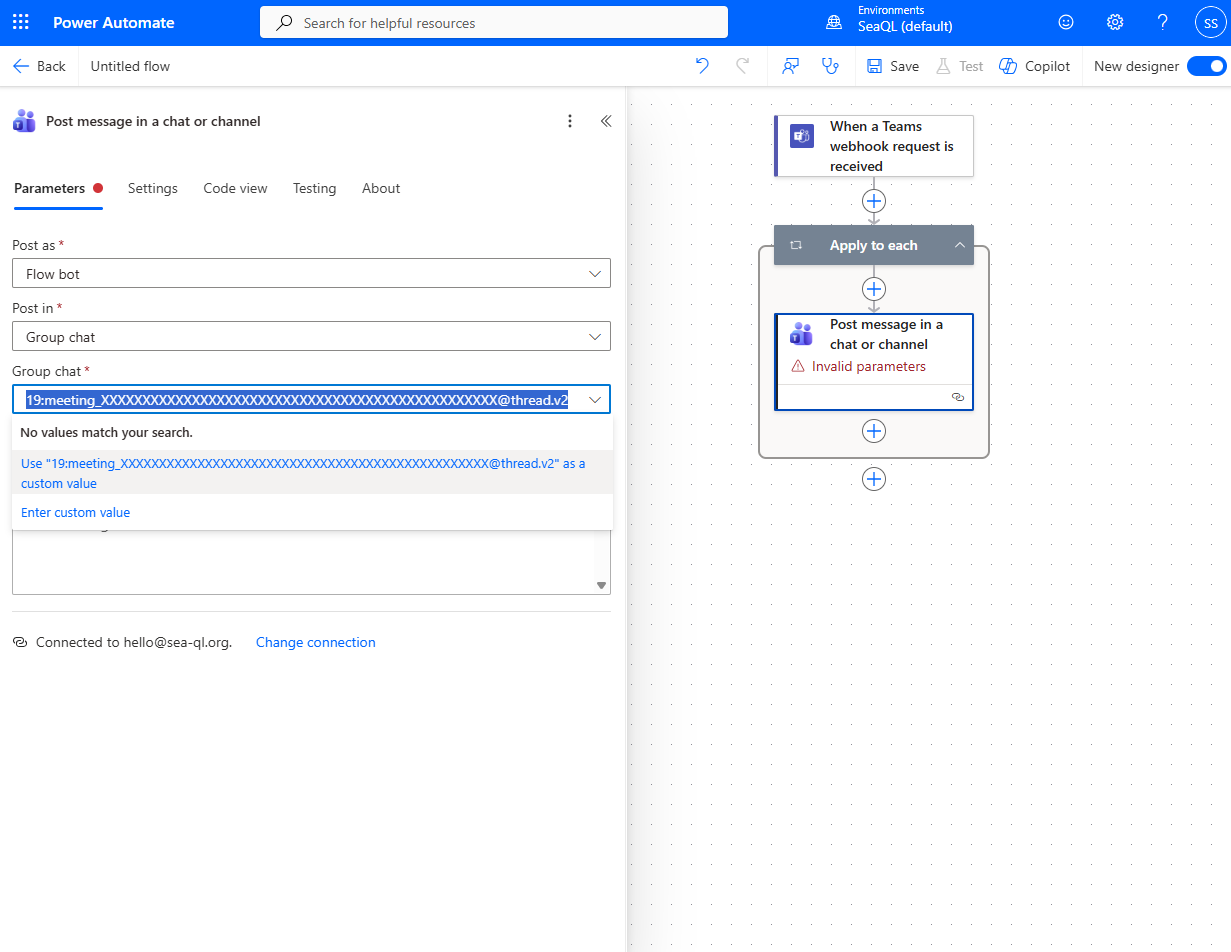
Task: Open the settings gear icon
Action: click(x=1115, y=22)
